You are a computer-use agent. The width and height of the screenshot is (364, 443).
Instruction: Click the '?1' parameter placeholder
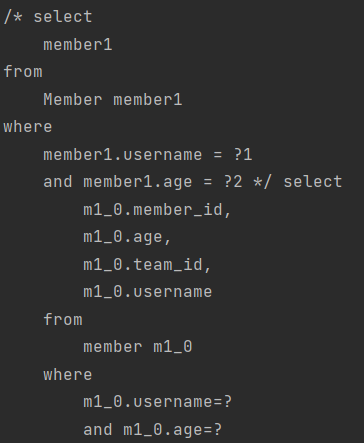coord(243,154)
